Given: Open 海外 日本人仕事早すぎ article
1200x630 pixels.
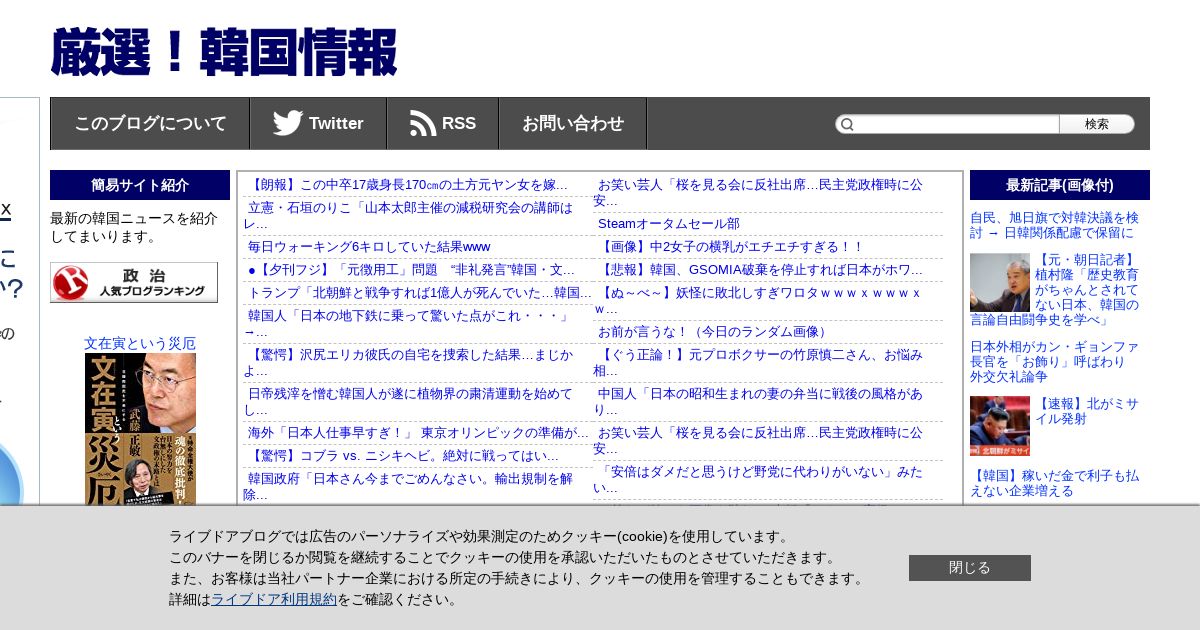Looking at the screenshot, I should coord(418,432).
